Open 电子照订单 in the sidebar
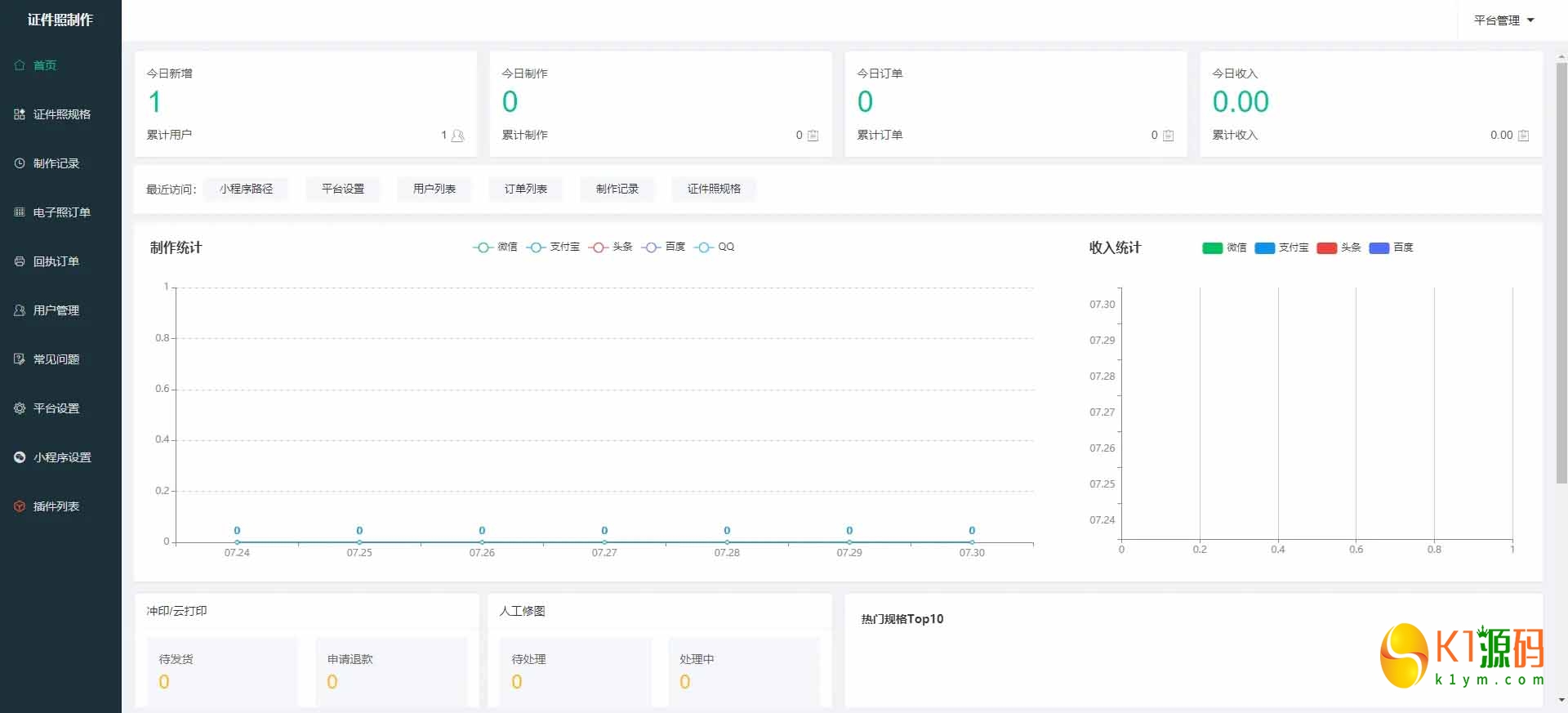 pyautogui.click(x=60, y=212)
